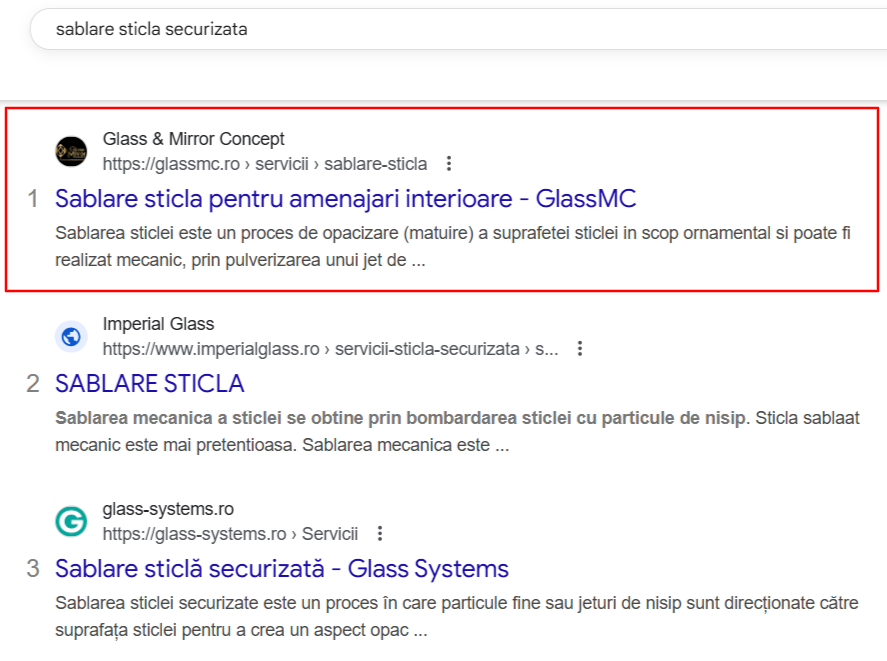The image size is (887, 661).
Task: Click the snippet starting 'Sablarea mecanica a sticlei'
Action: (457, 431)
